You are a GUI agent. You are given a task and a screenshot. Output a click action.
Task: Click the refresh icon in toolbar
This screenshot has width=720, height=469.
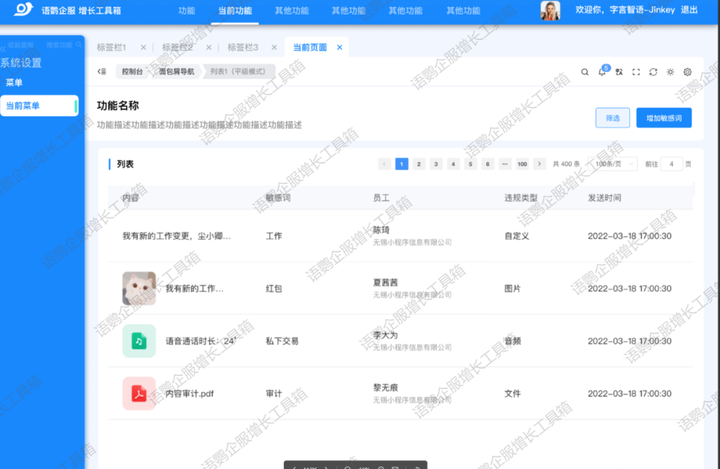[x=653, y=72]
